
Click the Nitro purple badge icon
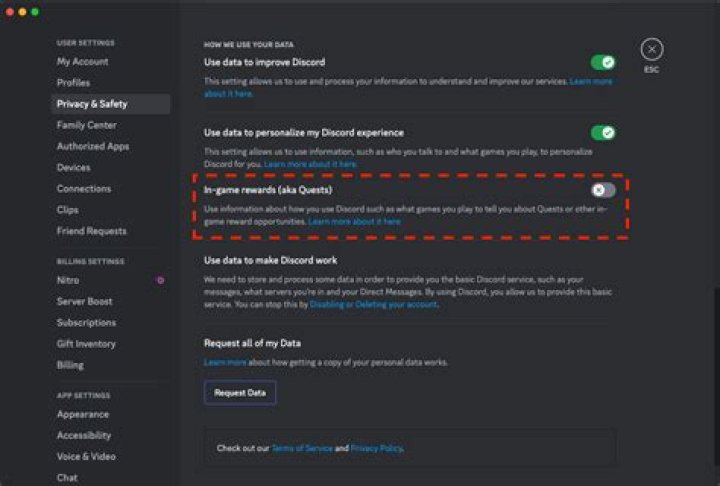point(160,281)
